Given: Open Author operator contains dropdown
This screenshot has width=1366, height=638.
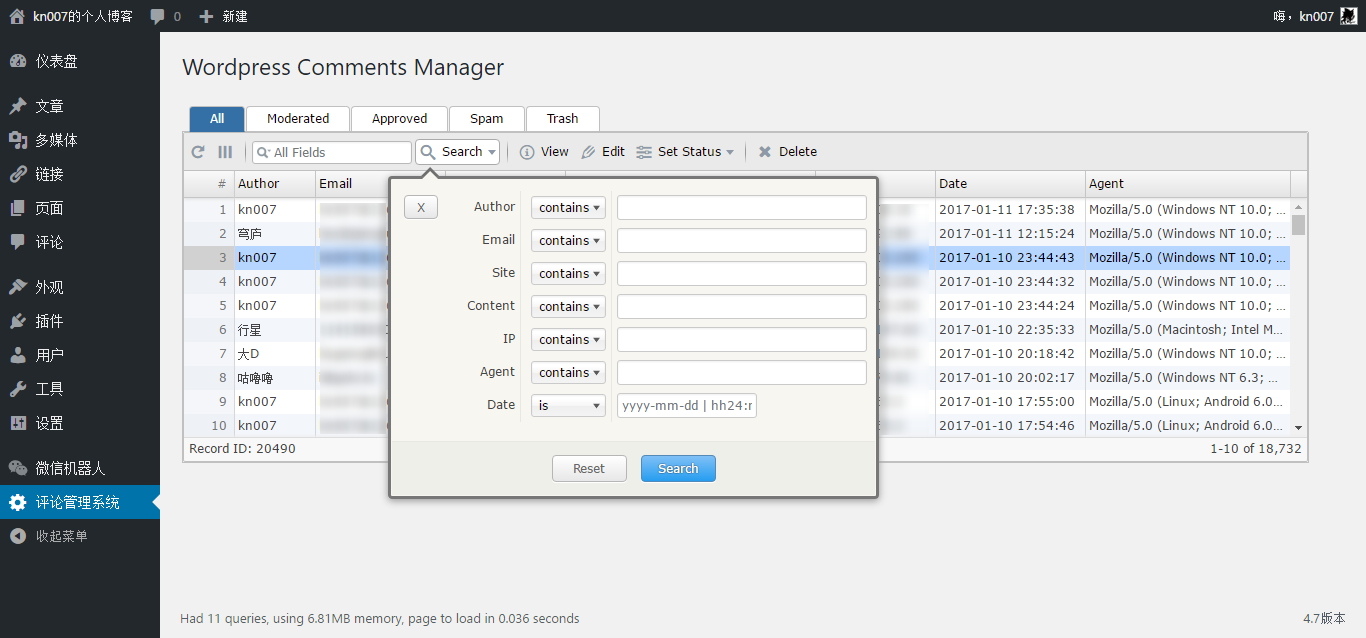Looking at the screenshot, I should point(568,208).
